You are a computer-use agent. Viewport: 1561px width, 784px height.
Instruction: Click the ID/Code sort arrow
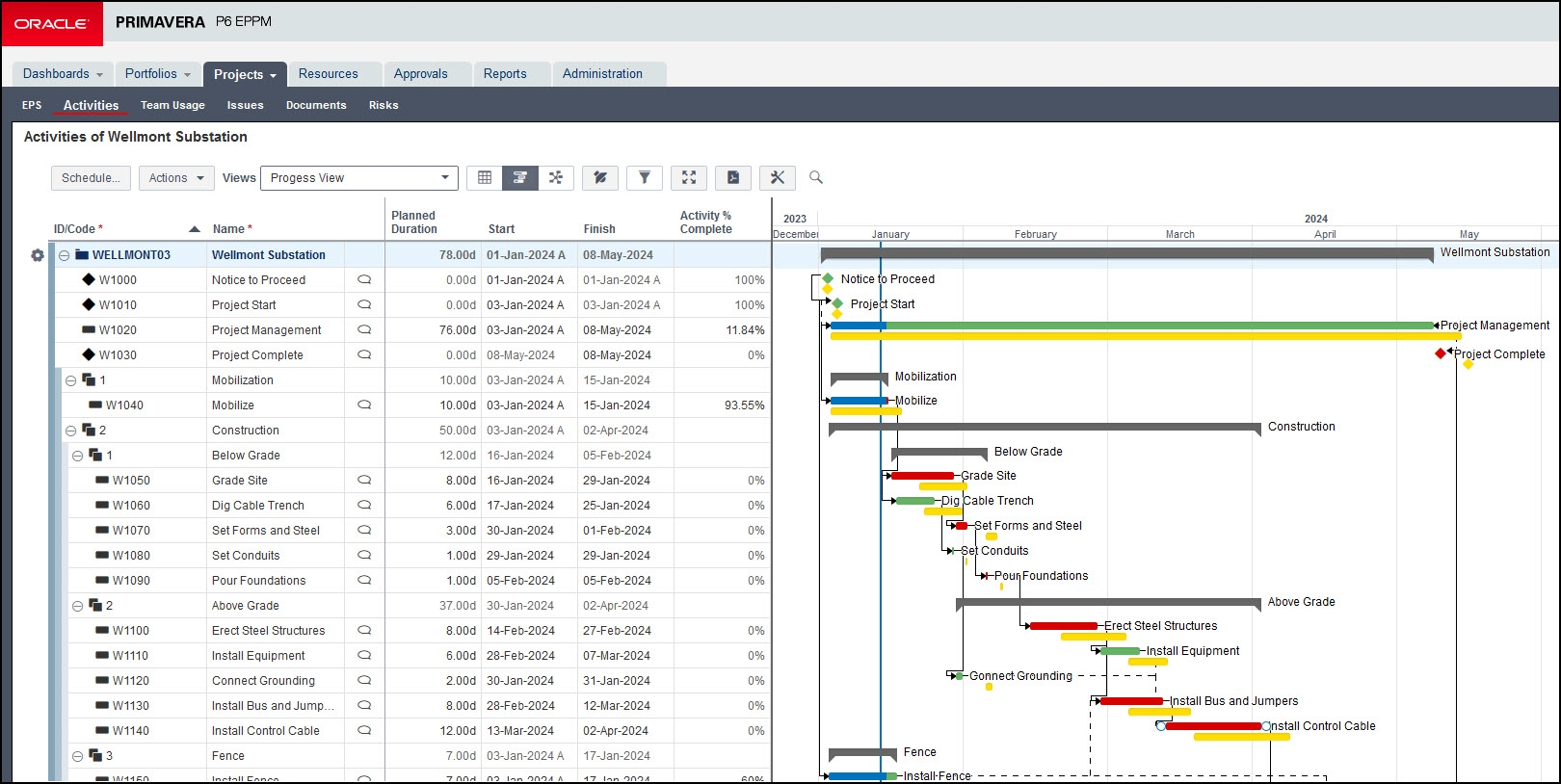coord(195,229)
